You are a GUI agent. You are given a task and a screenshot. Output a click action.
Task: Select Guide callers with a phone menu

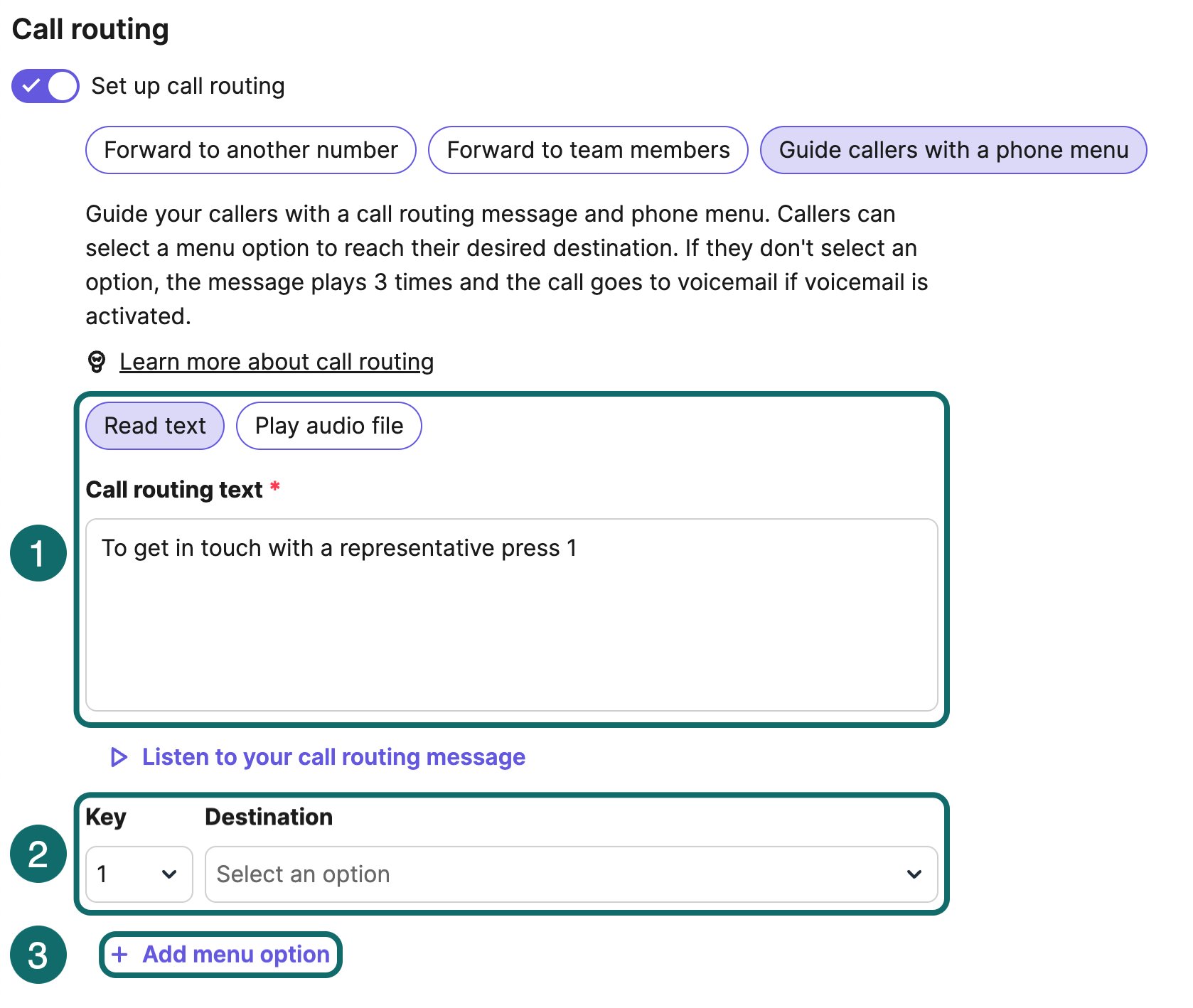click(953, 150)
